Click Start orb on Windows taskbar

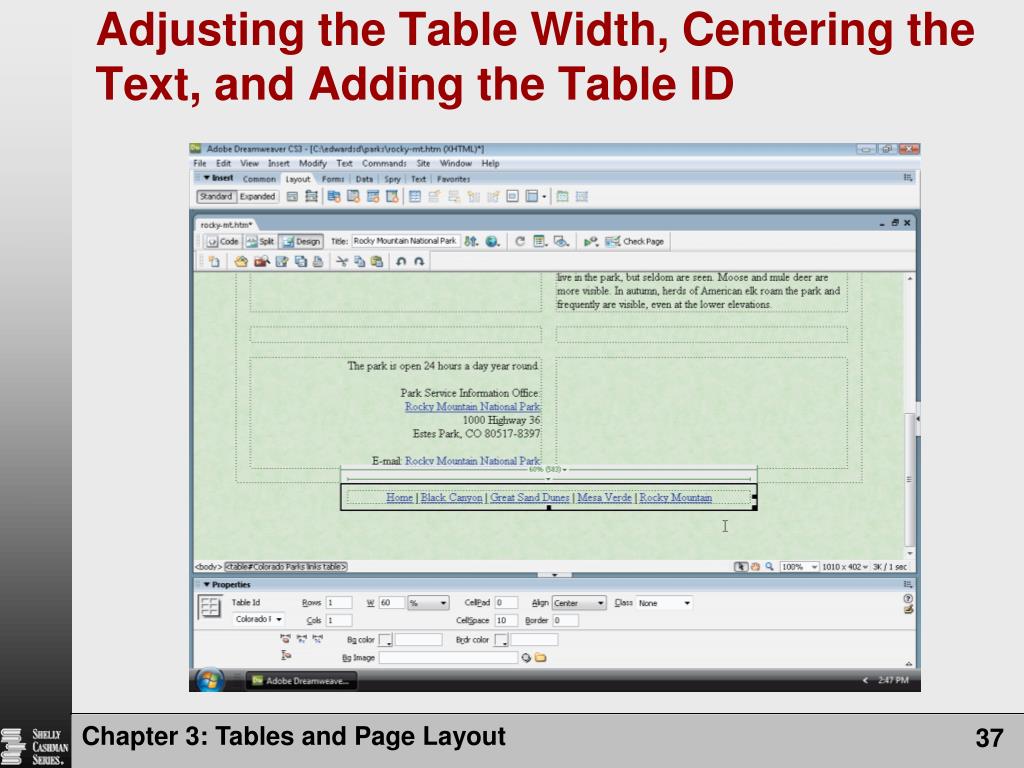pos(209,680)
